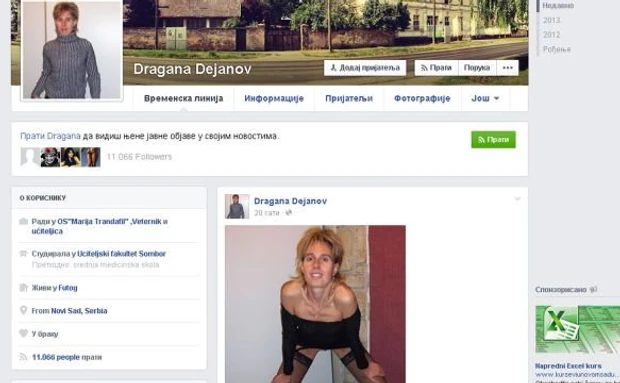
Task: Click the Порука message button
Action: tap(477, 68)
